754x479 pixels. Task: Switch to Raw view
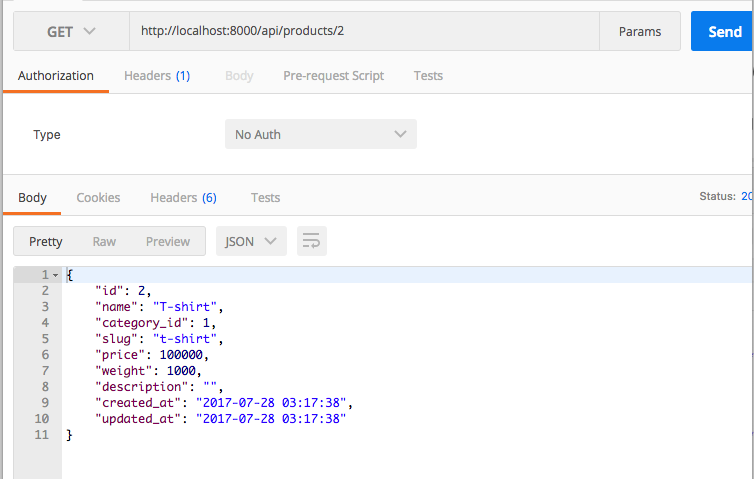point(104,241)
